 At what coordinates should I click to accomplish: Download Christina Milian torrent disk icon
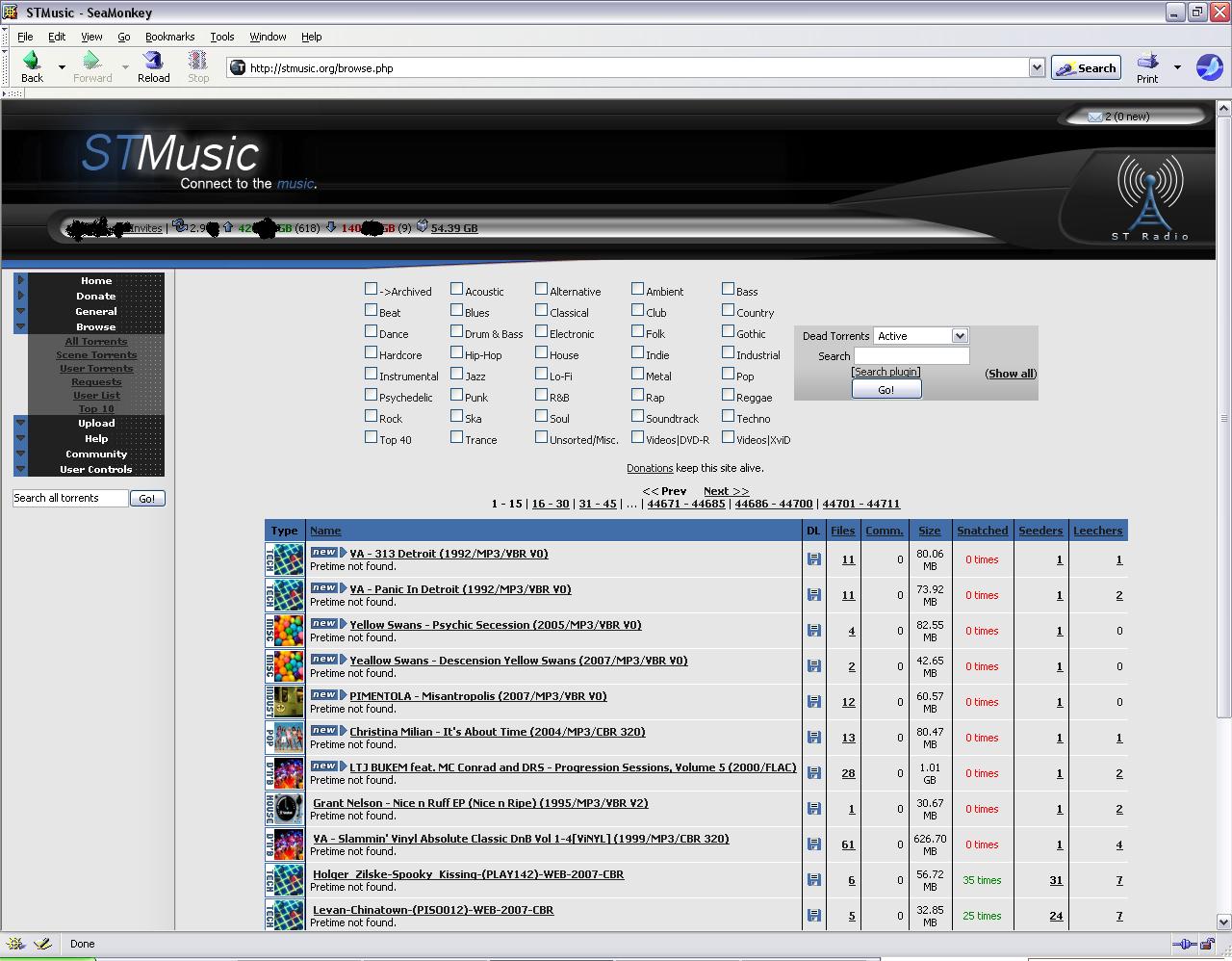(814, 737)
